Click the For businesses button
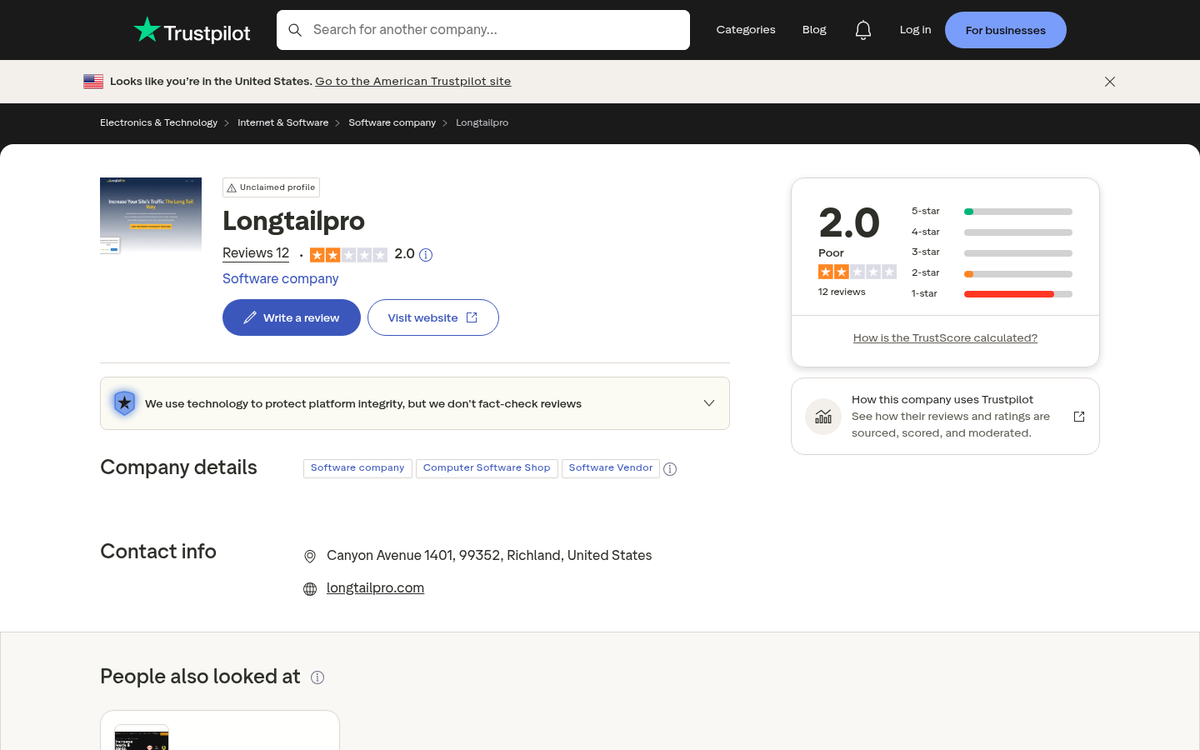Screen dimensions: 1200x750 (x=1005, y=29)
